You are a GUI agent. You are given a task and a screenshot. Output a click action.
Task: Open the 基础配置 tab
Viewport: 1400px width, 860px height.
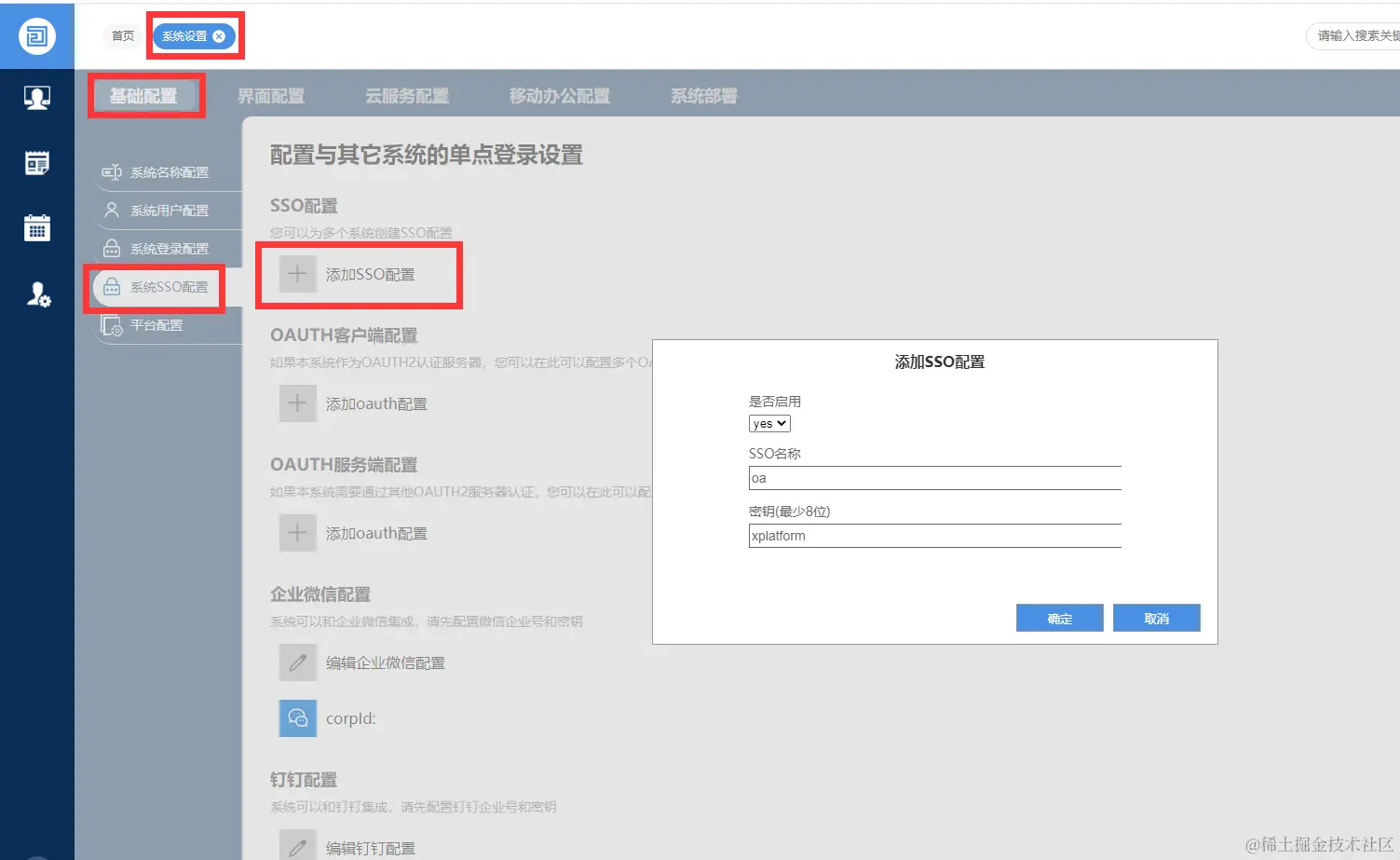[143, 96]
